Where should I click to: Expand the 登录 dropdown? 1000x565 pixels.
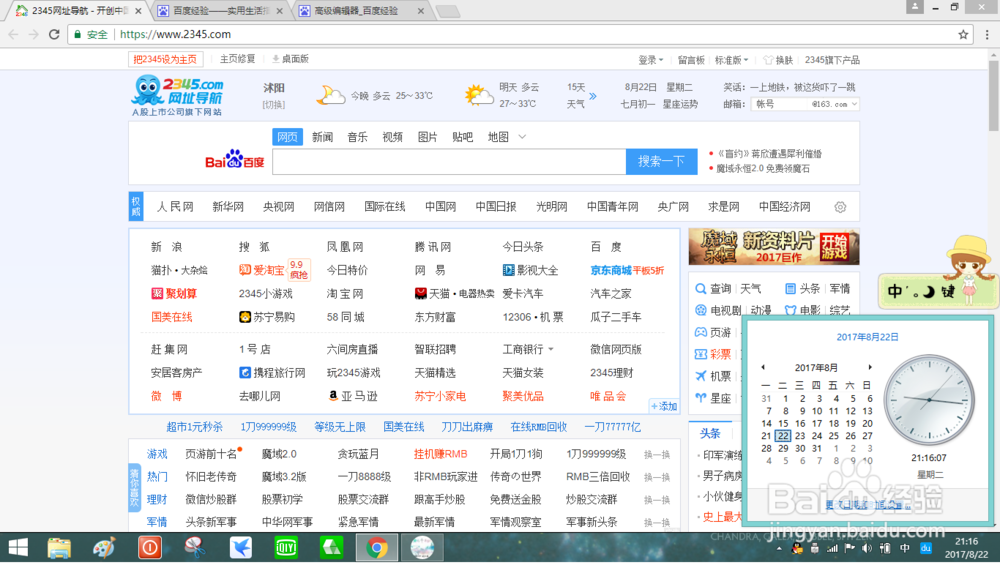pyautogui.click(x=651, y=60)
